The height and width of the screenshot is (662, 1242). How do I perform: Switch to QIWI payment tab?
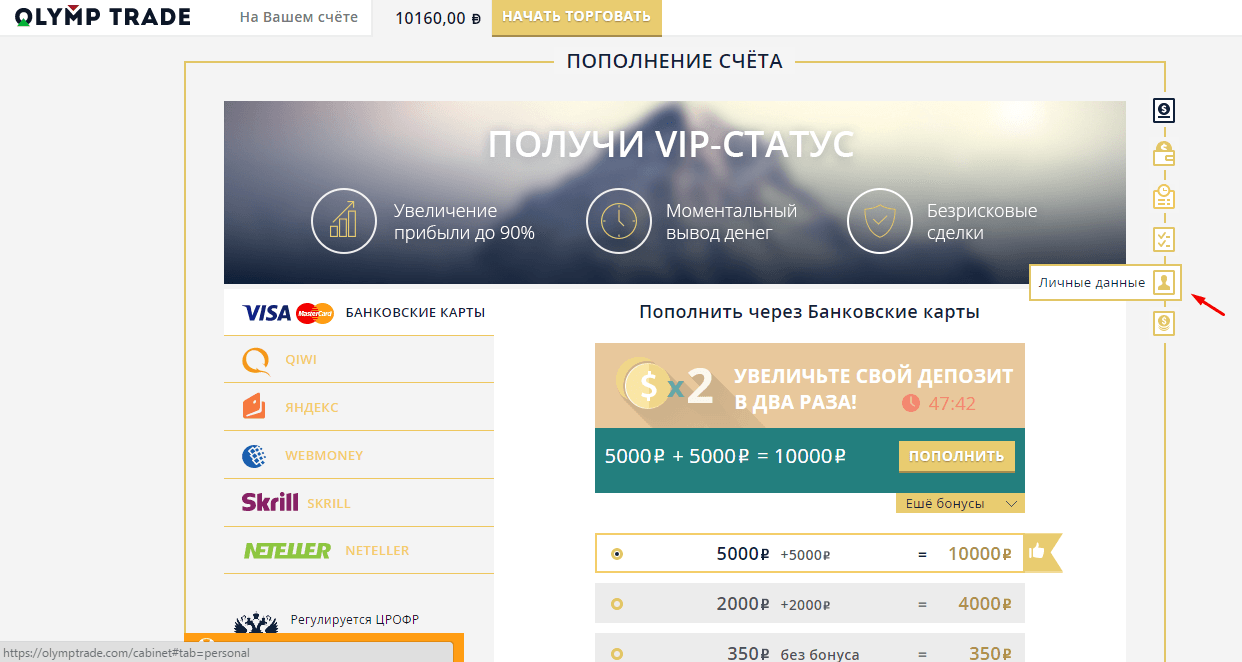click(x=359, y=359)
